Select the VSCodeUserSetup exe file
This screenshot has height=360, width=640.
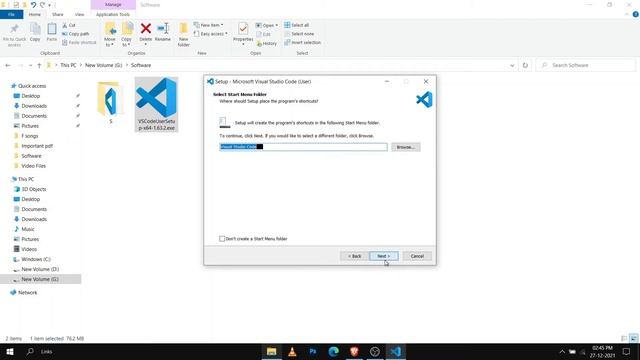156,104
